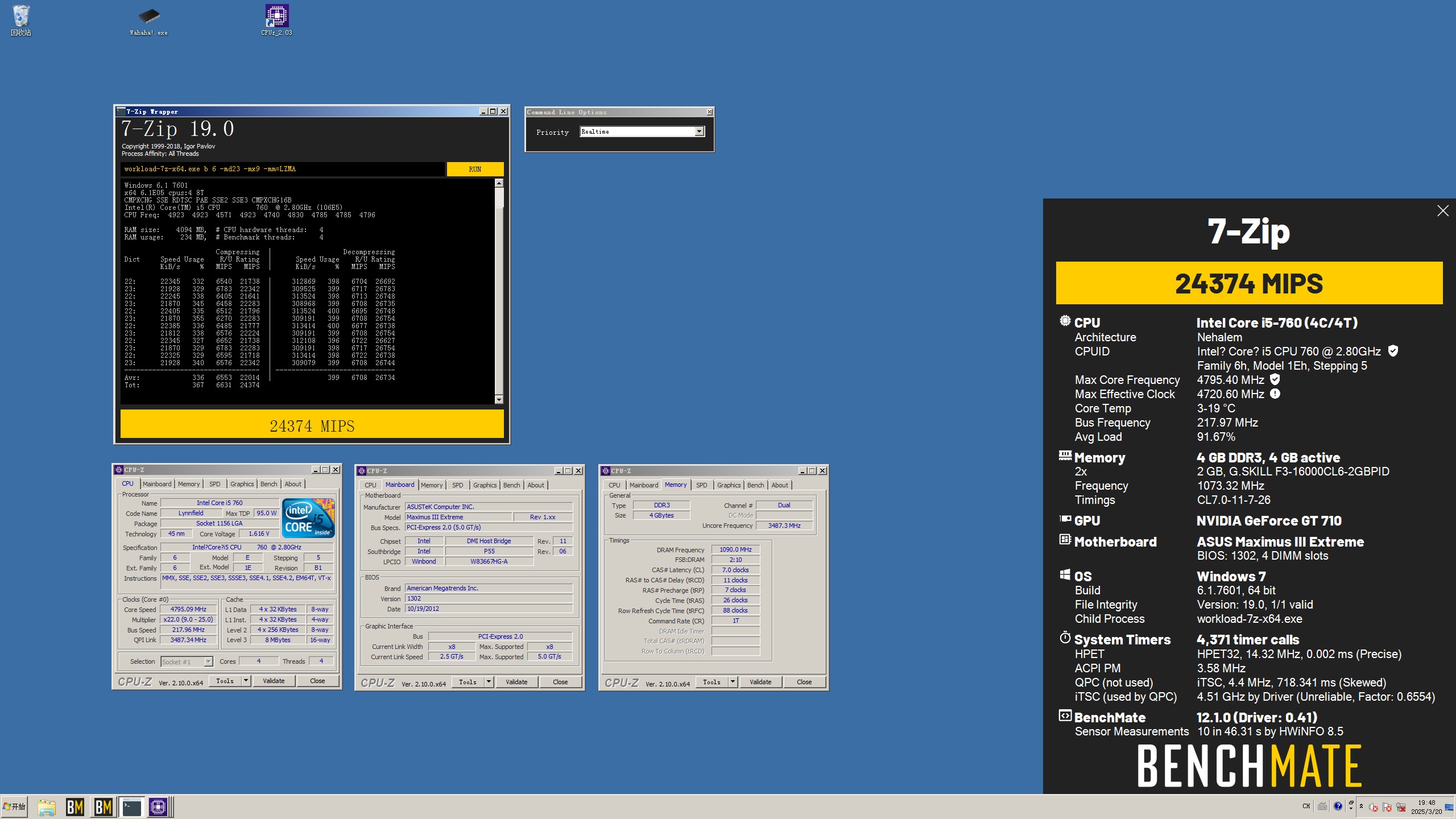Click the warning icon beside Max Effective Clock
Image resolution: width=1456 pixels, height=819 pixels.
(1275, 394)
